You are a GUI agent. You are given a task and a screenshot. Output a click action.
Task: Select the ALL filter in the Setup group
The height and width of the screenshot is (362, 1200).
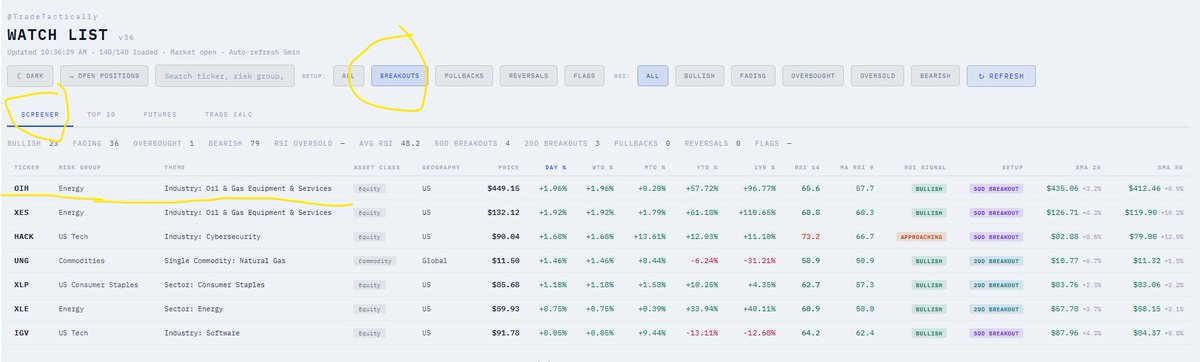(348, 76)
